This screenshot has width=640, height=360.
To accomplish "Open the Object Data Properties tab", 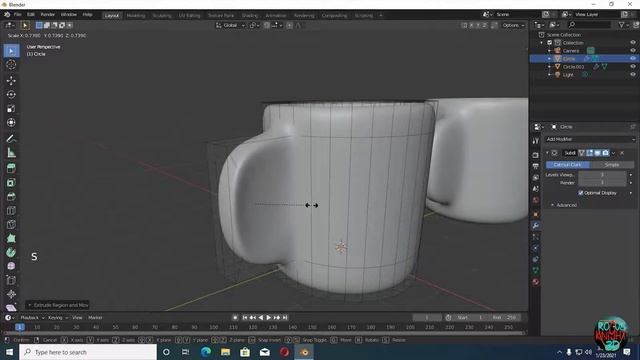I will pyautogui.click(x=536, y=271).
